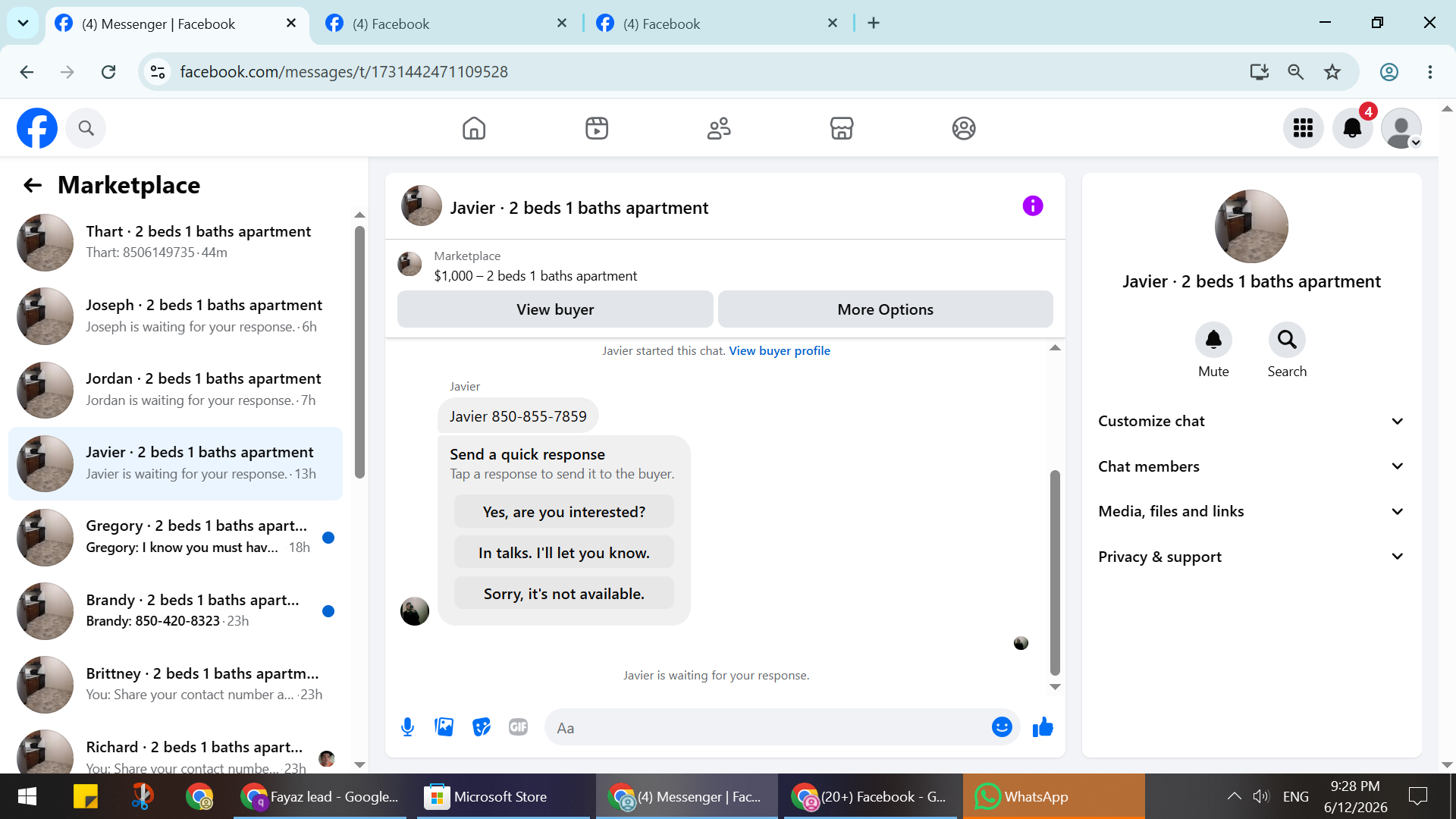
Task: Go to Facebook Home feed icon
Action: pyautogui.click(x=474, y=128)
